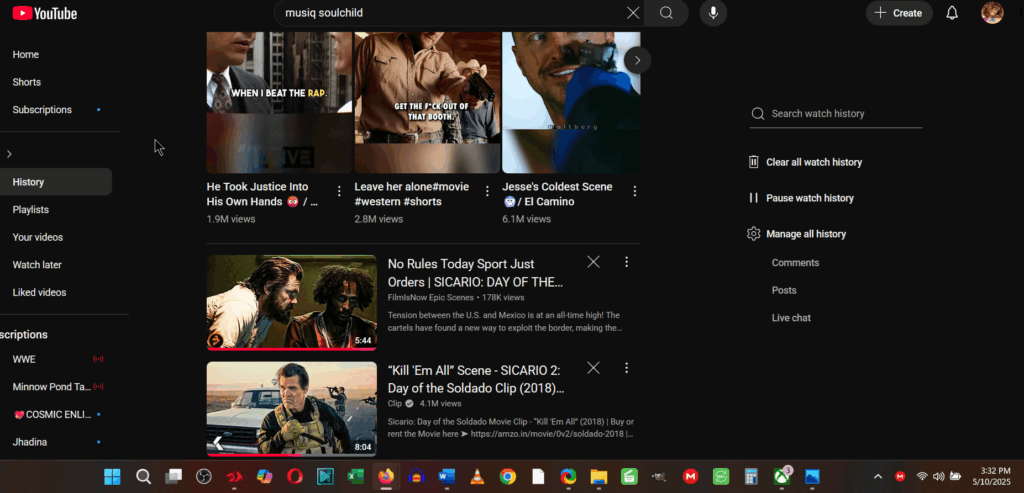The image size is (1024, 493).
Task: Click the Search watch history field
Action: coord(836,114)
